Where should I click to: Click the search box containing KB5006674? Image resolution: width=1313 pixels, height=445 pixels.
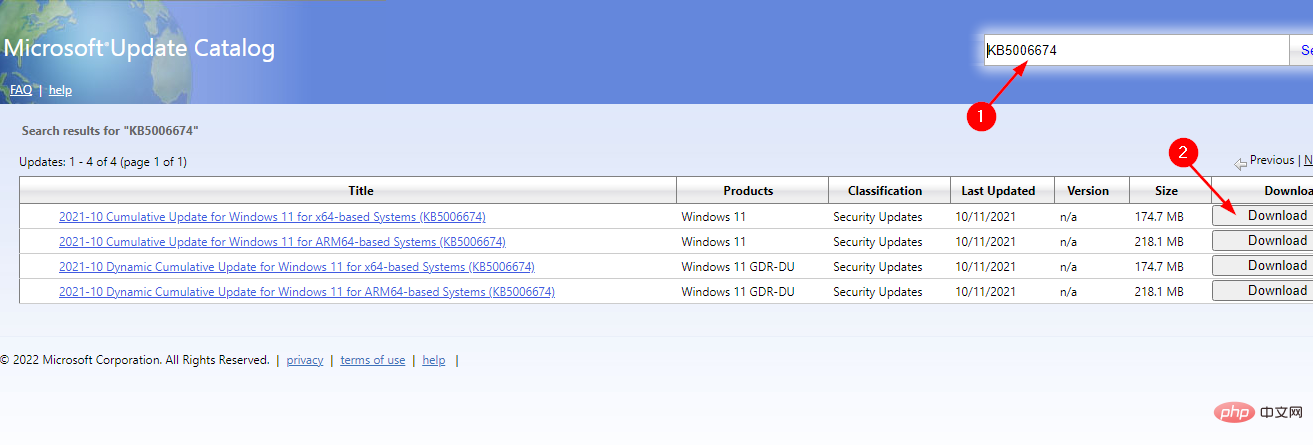pos(1136,50)
